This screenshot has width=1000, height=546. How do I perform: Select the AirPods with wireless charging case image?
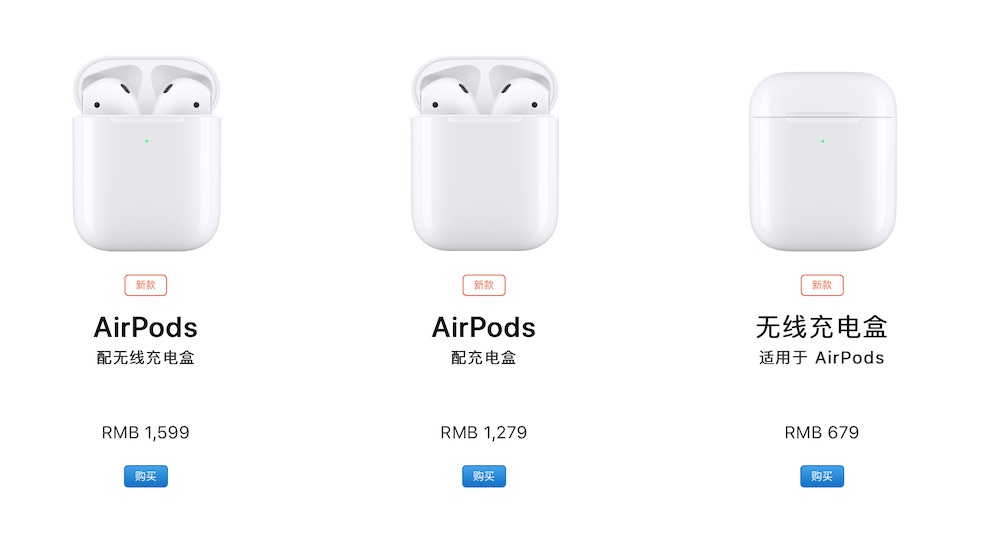[x=146, y=155]
